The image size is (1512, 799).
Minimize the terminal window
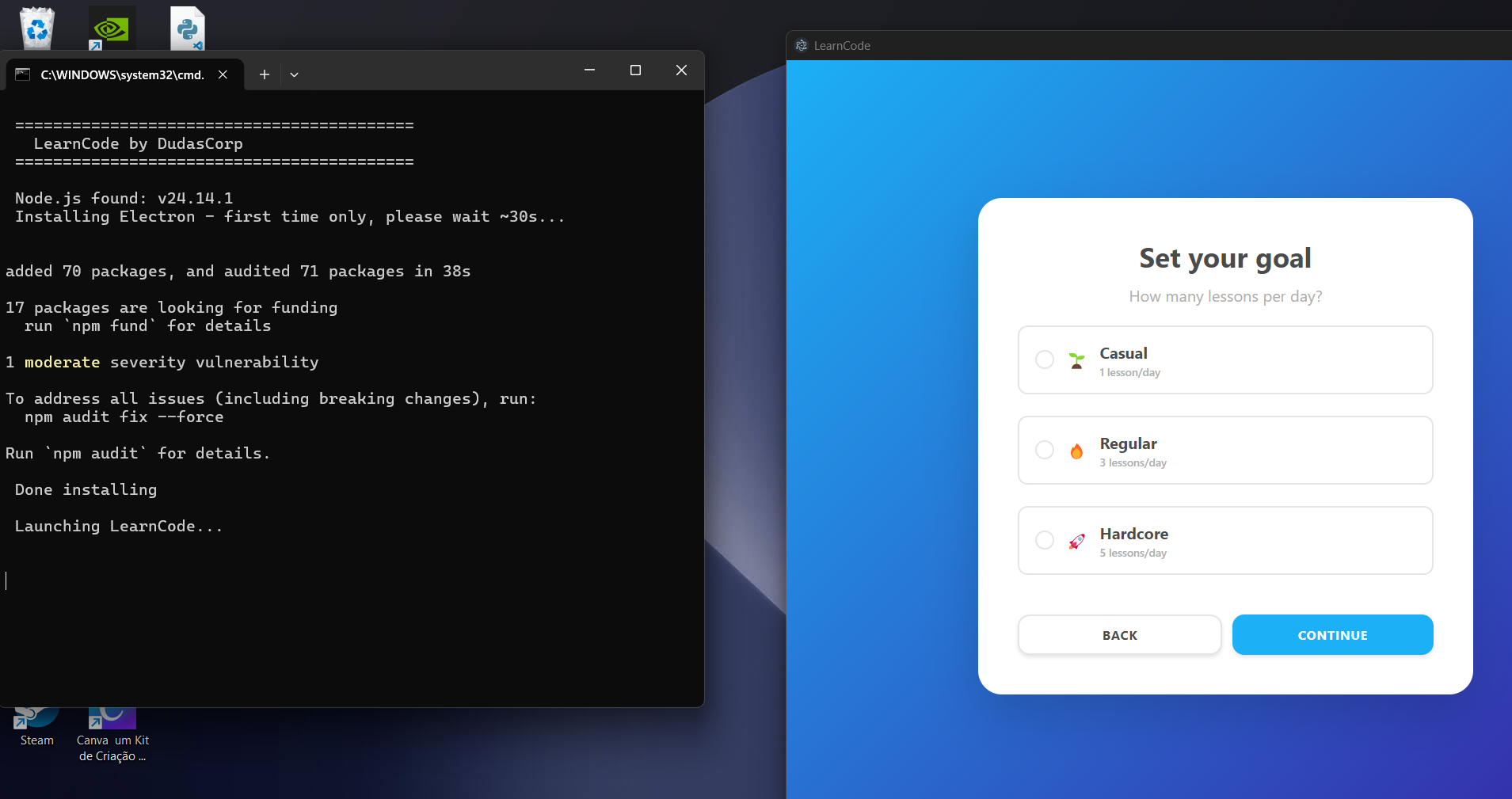click(589, 70)
